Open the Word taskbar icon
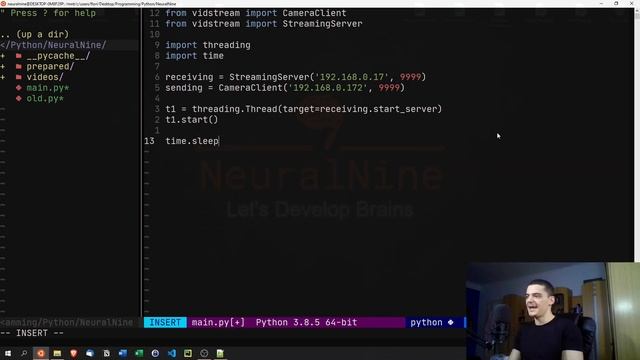This screenshot has width=640, height=360. (x=122, y=353)
